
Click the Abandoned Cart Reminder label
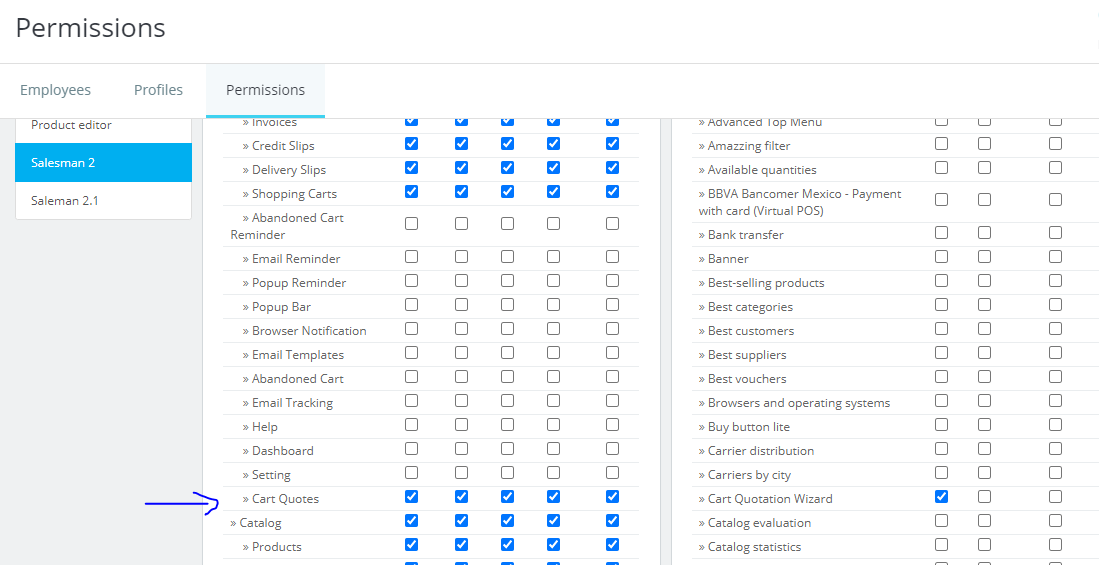pos(297,218)
